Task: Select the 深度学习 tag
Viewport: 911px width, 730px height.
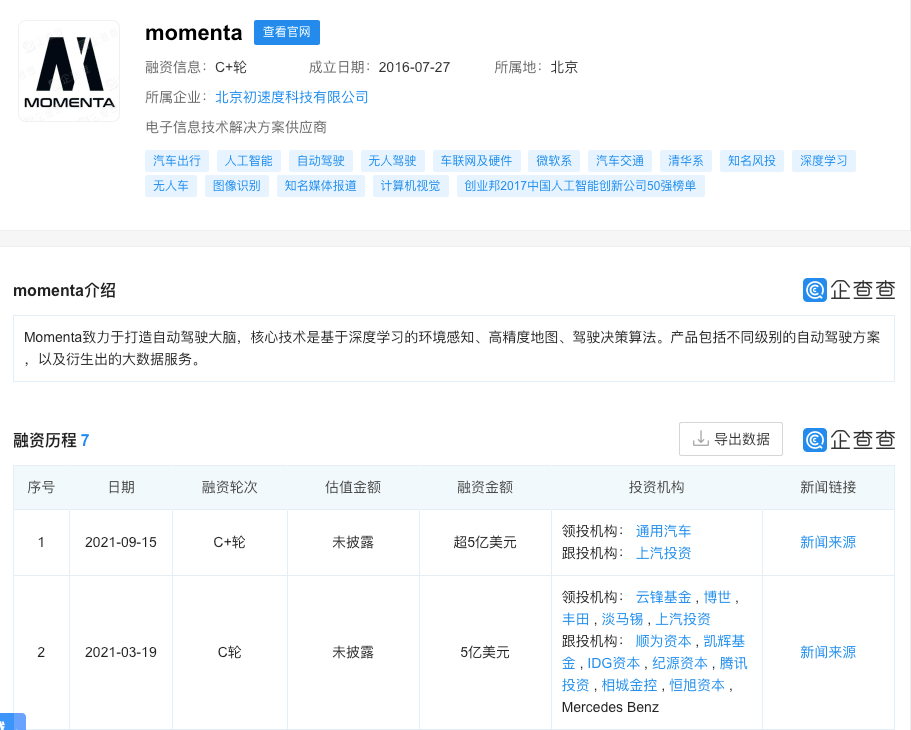Action: pyautogui.click(x=824, y=161)
